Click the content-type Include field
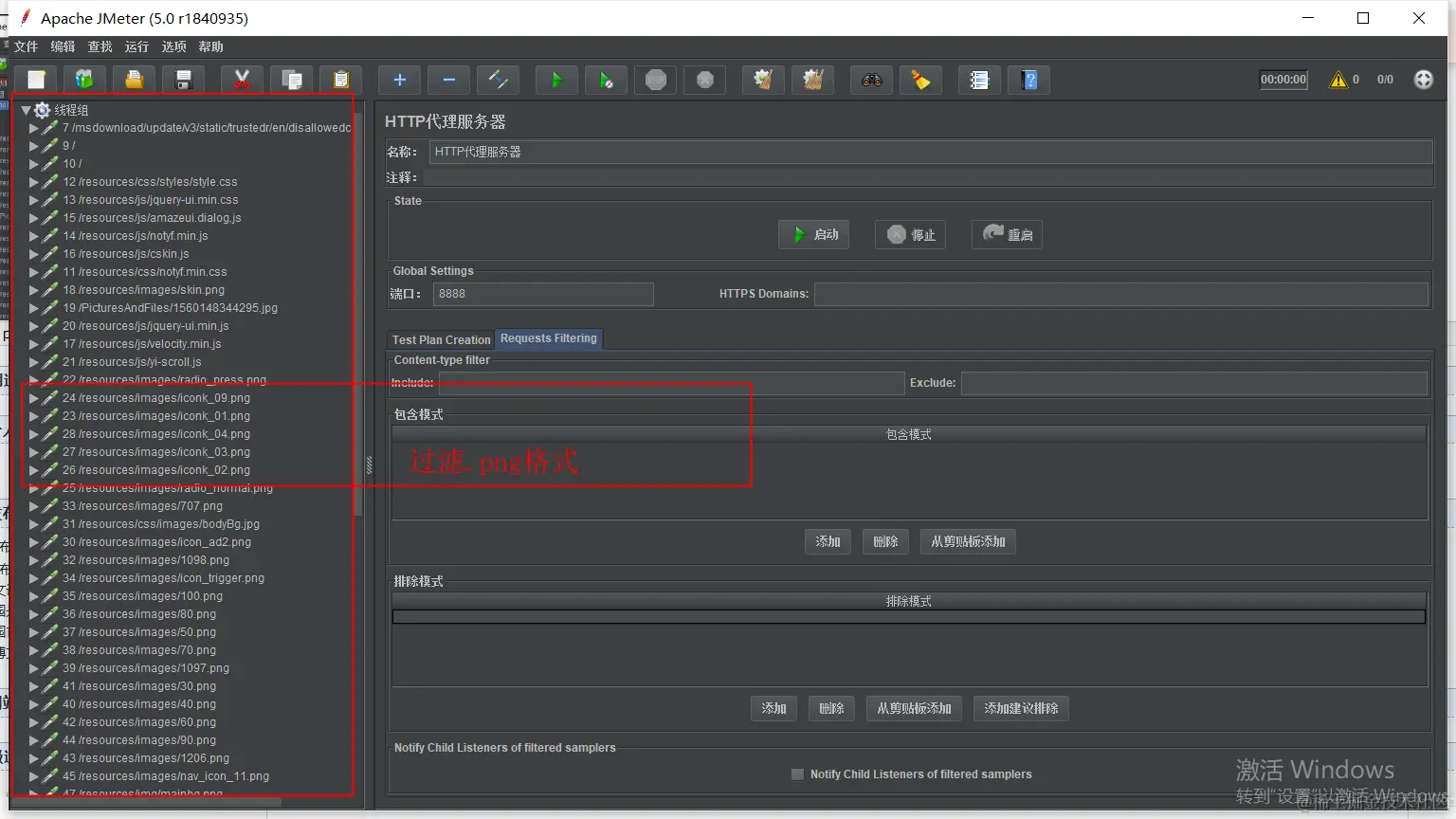Screen dimensions: 1456x819 (671, 383)
